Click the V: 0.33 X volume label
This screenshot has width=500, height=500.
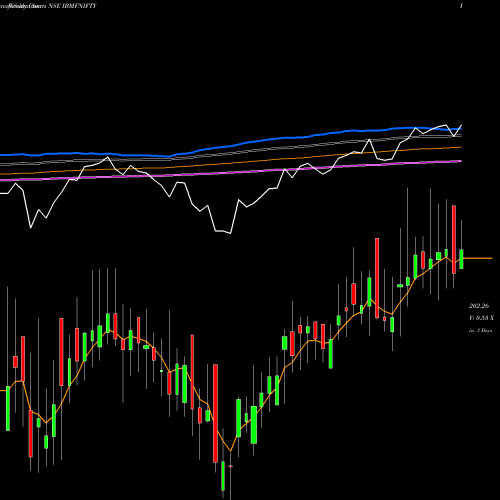(x=481, y=318)
